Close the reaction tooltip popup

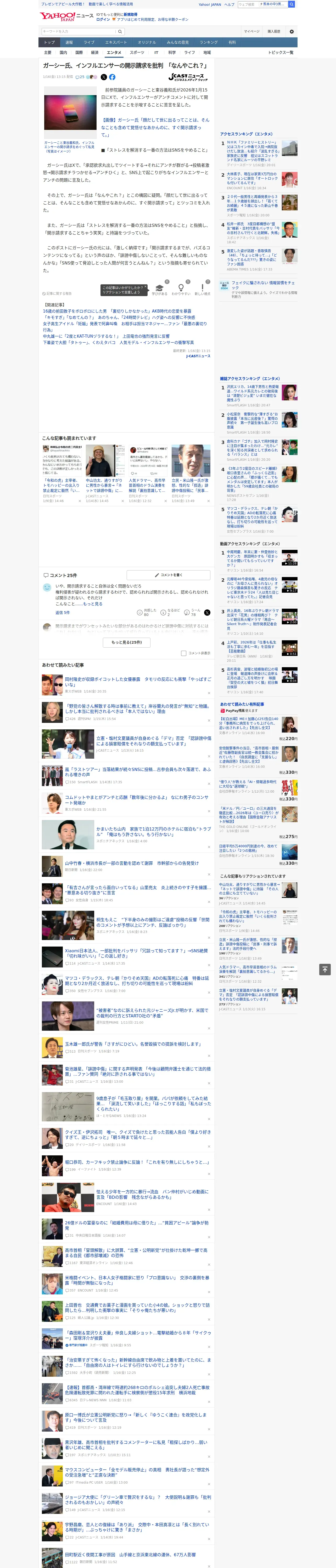pos(145,287)
